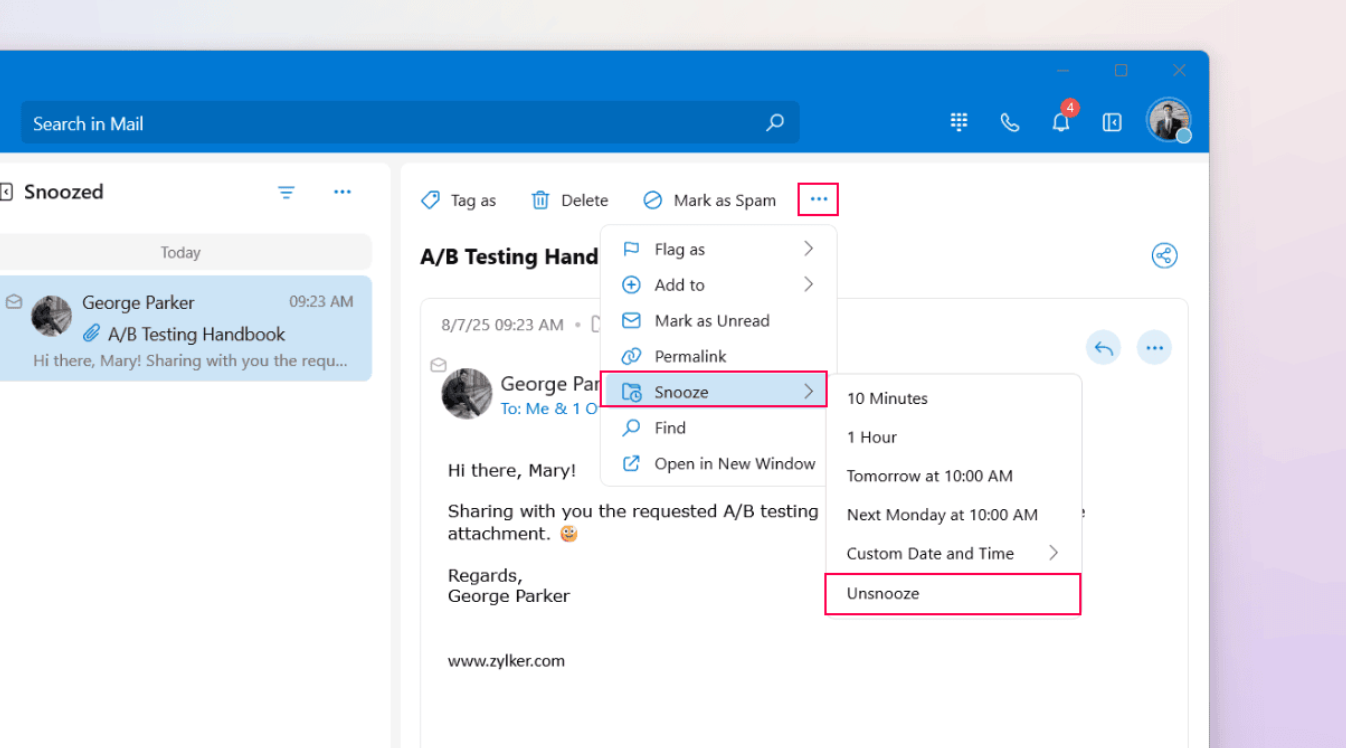The width and height of the screenshot is (1346, 748).
Task: Expand the Add to submenu
Action: (x=718, y=285)
